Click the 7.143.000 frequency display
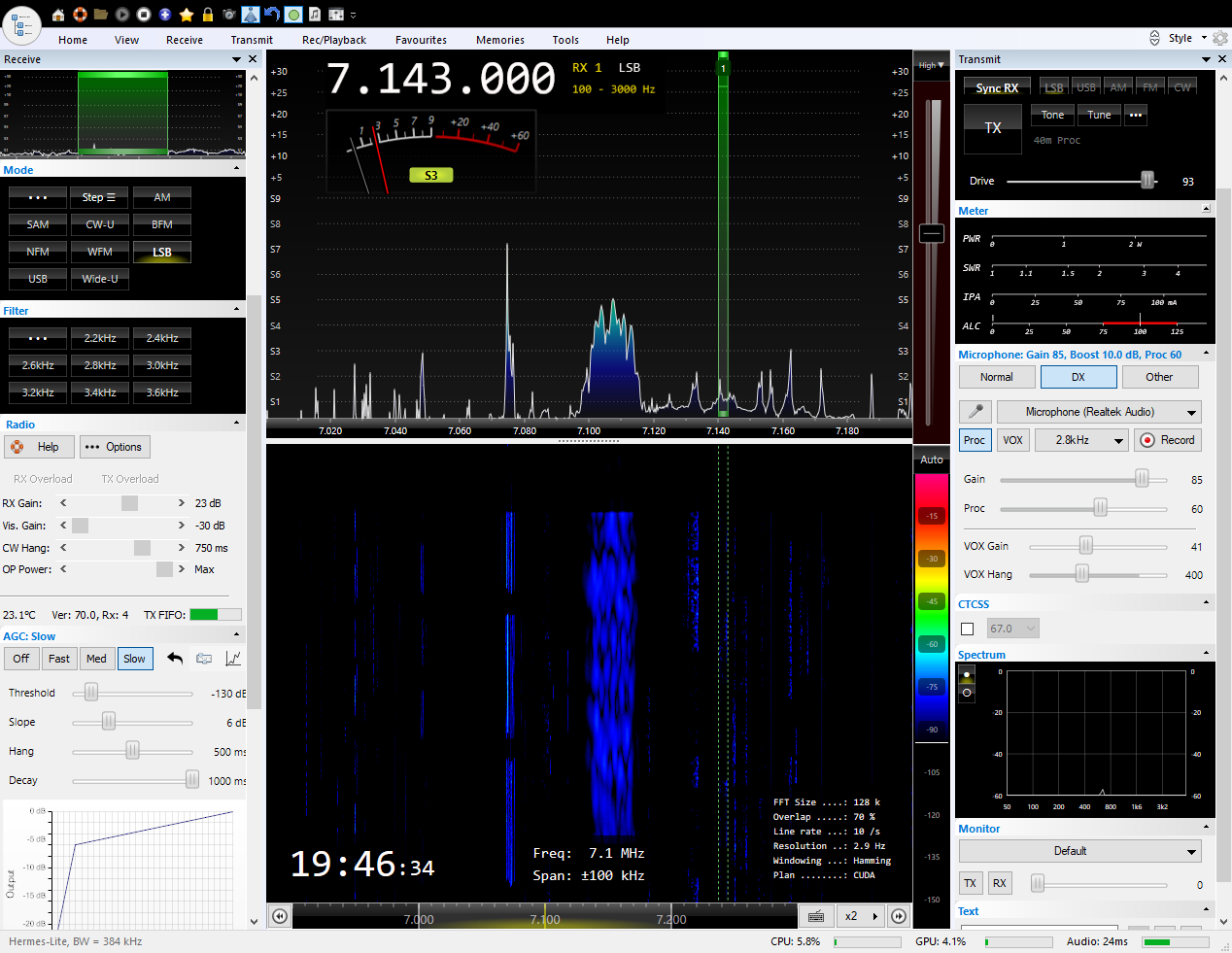 click(x=441, y=79)
